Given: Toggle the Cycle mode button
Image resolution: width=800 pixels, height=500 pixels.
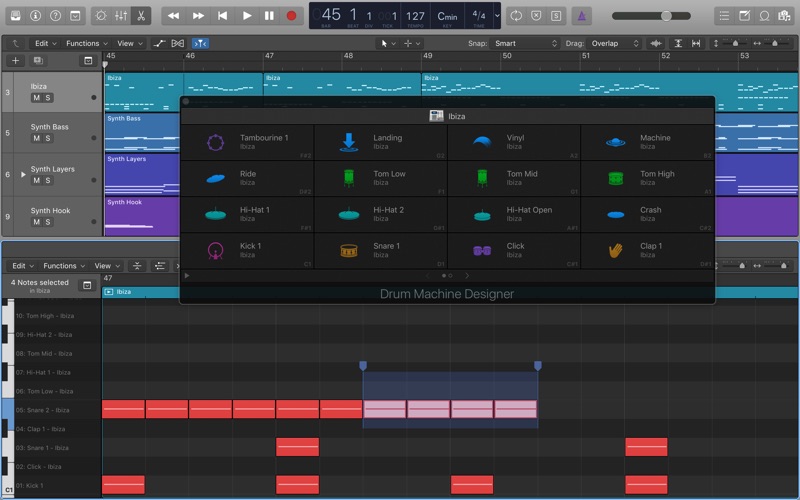Looking at the screenshot, I should click(x=516, y=16).
